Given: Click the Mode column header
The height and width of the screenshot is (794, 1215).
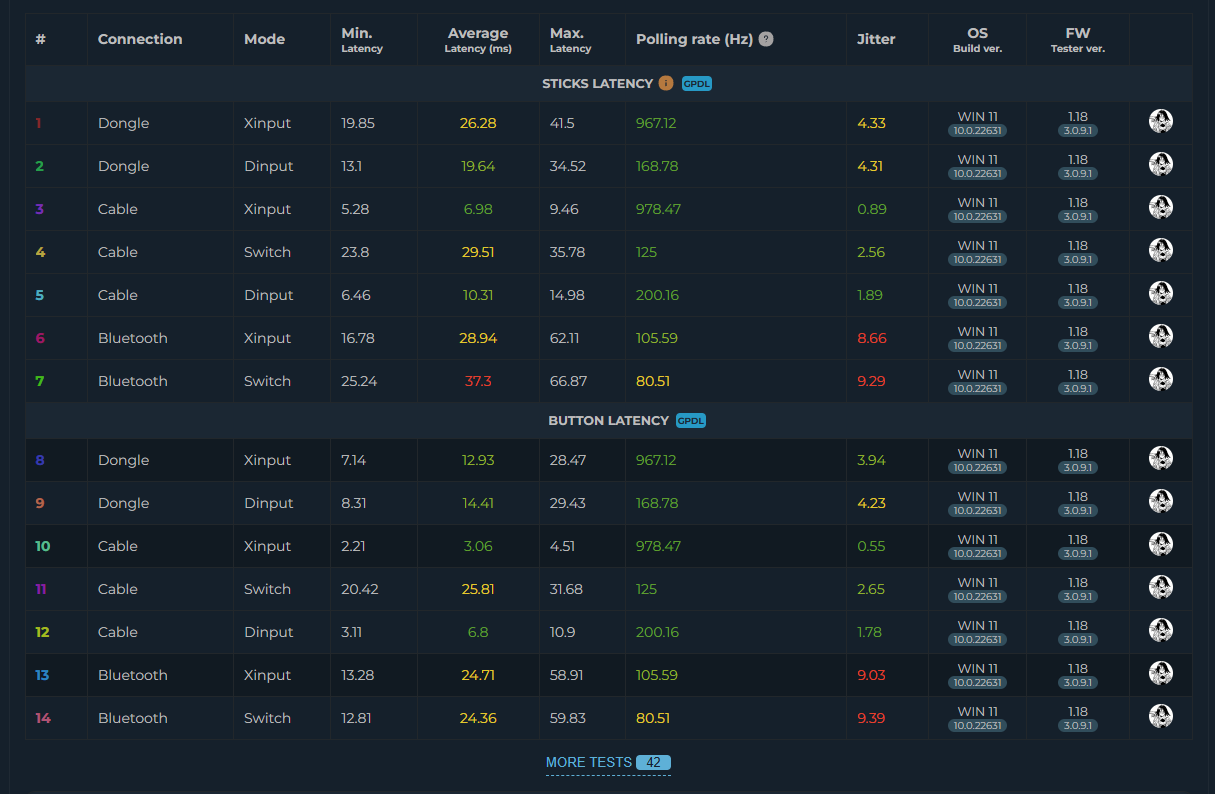Looking at the screenshot, I should tap(264, 39).
